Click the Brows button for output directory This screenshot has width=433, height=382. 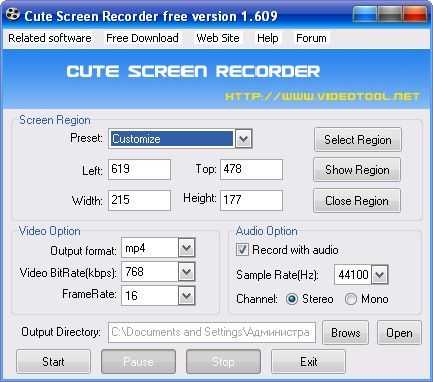click(x=346, y=332)
